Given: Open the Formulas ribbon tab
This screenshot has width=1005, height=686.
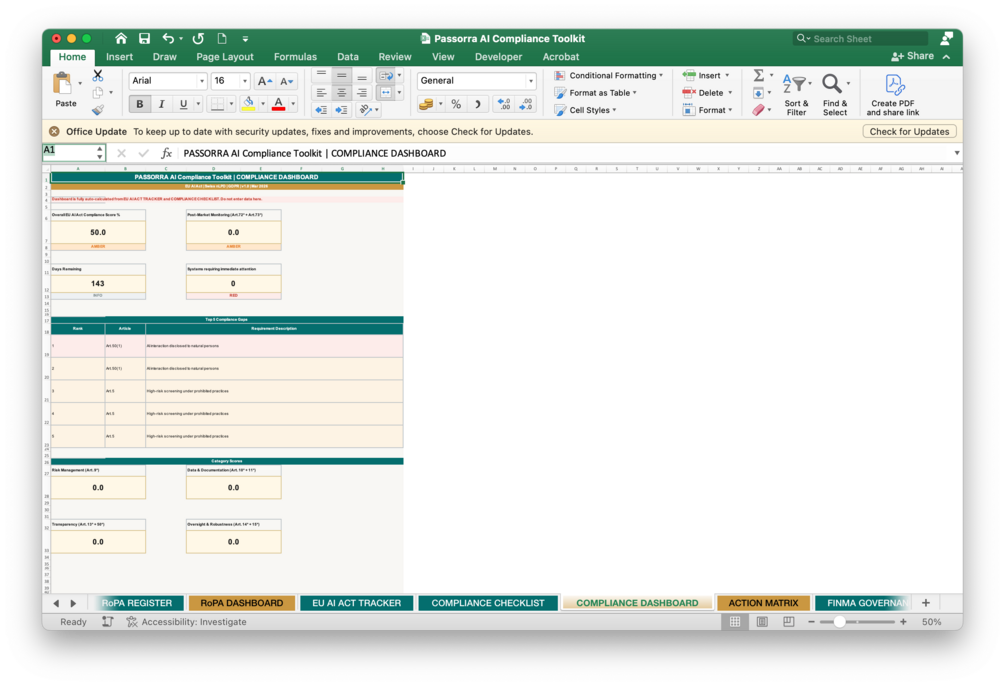Looking at the screenshot, I should (295, 57).
